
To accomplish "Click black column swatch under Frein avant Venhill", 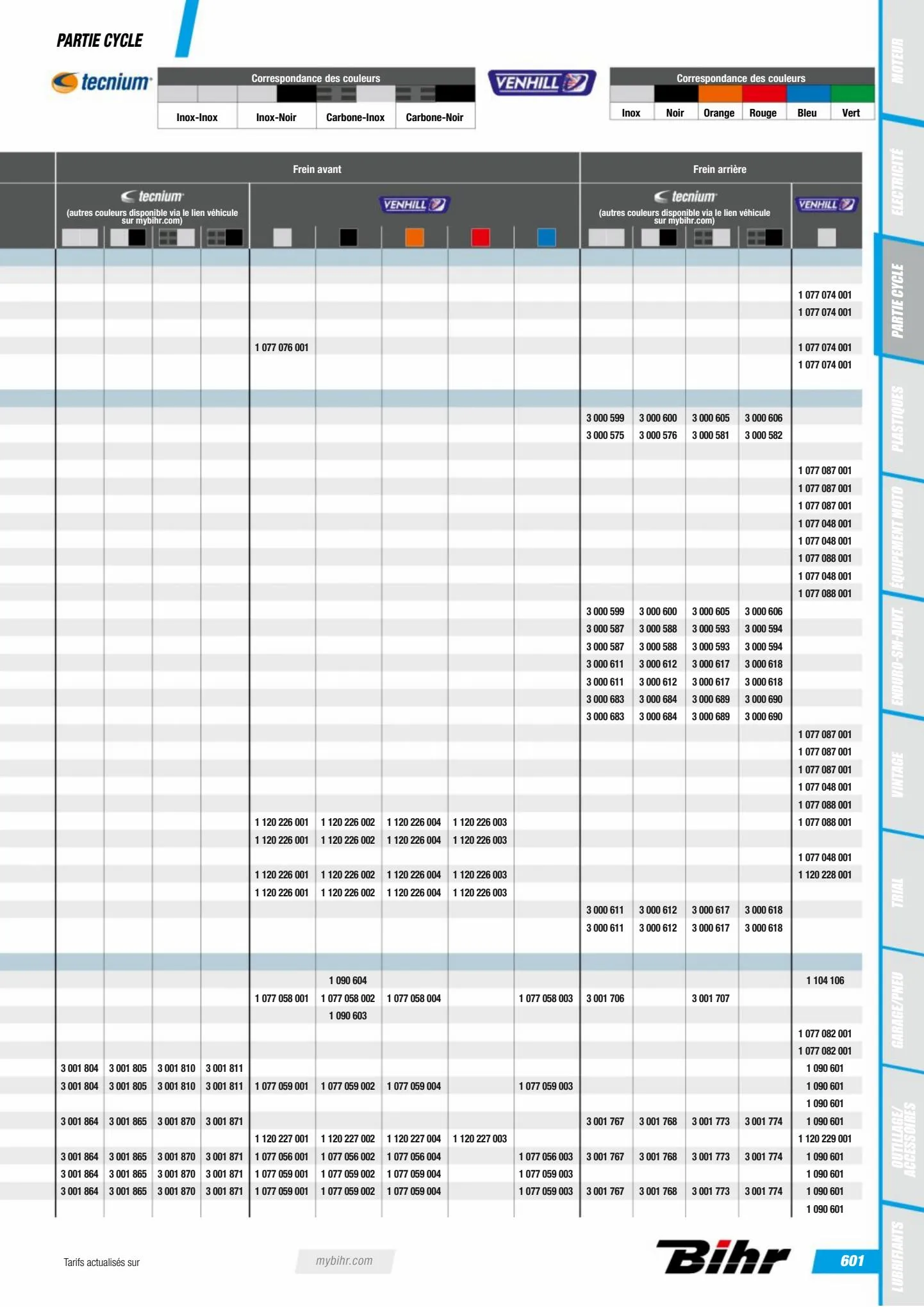I will click(349, 238).
